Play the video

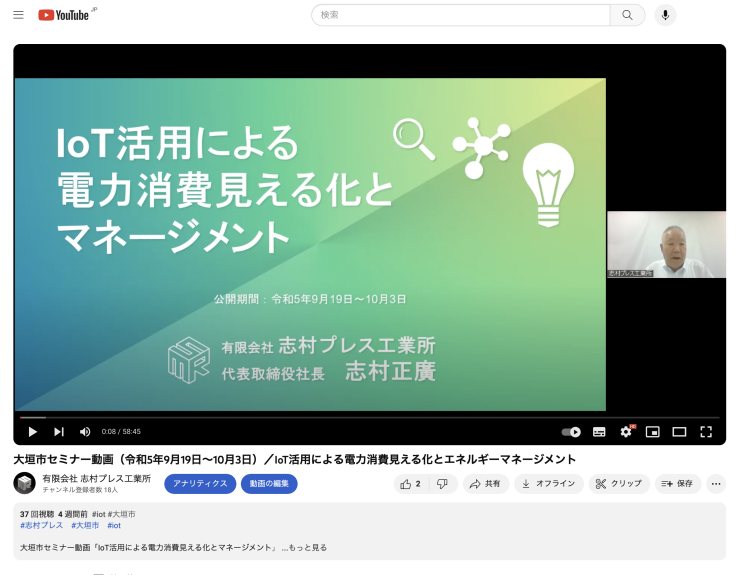click(x=33, y=432)
